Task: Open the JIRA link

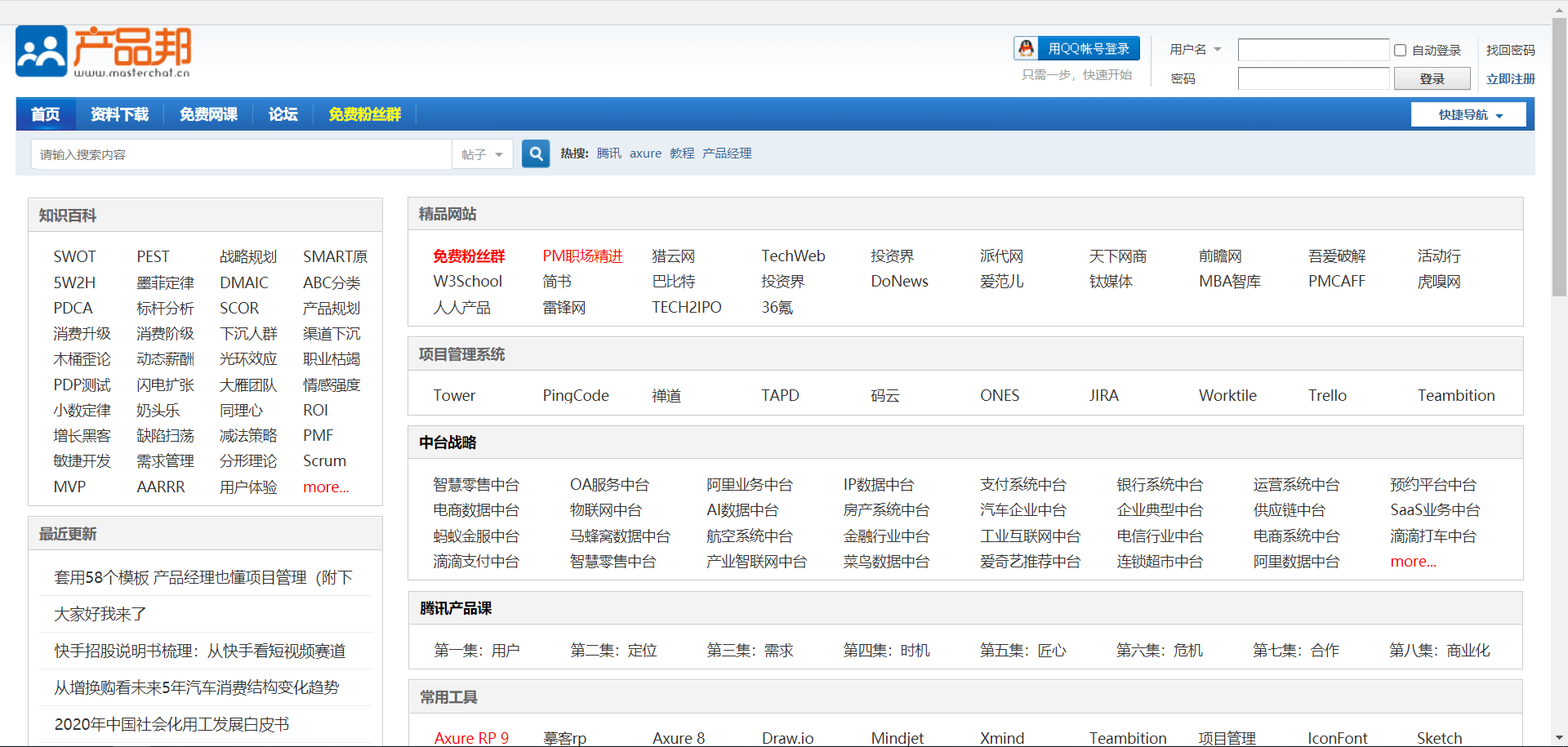Action: 1103,395
